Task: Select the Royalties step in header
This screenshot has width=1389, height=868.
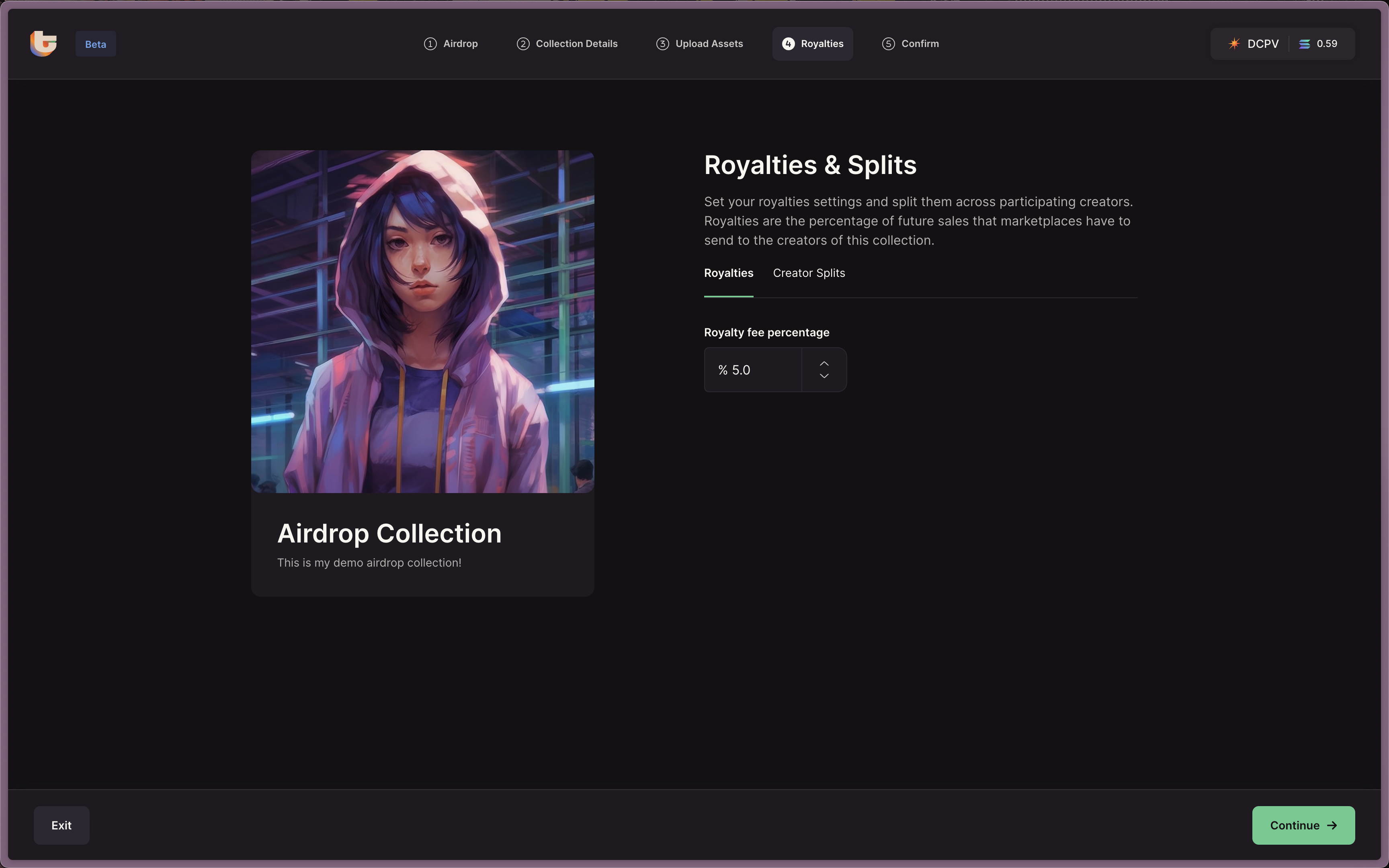Action: coord(812,44)
